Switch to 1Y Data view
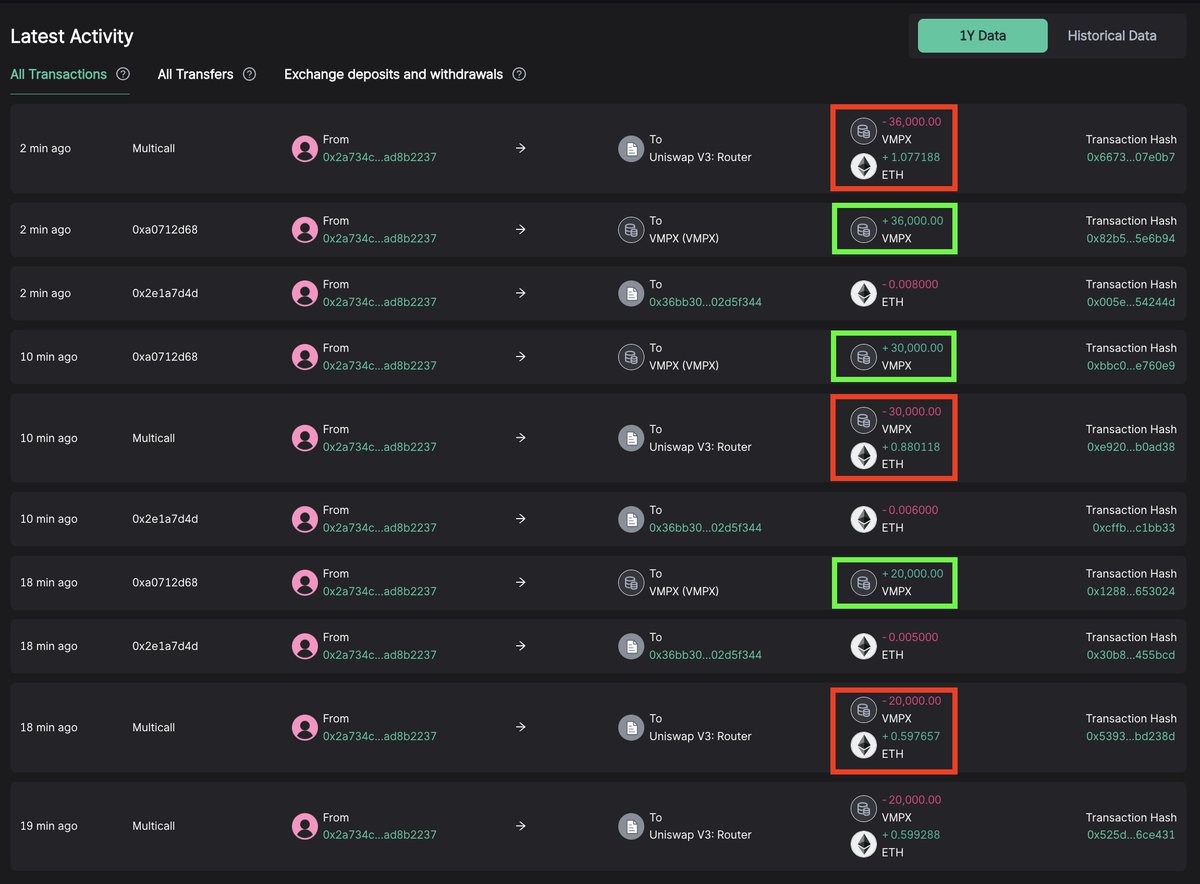 [x=982, y=35]
